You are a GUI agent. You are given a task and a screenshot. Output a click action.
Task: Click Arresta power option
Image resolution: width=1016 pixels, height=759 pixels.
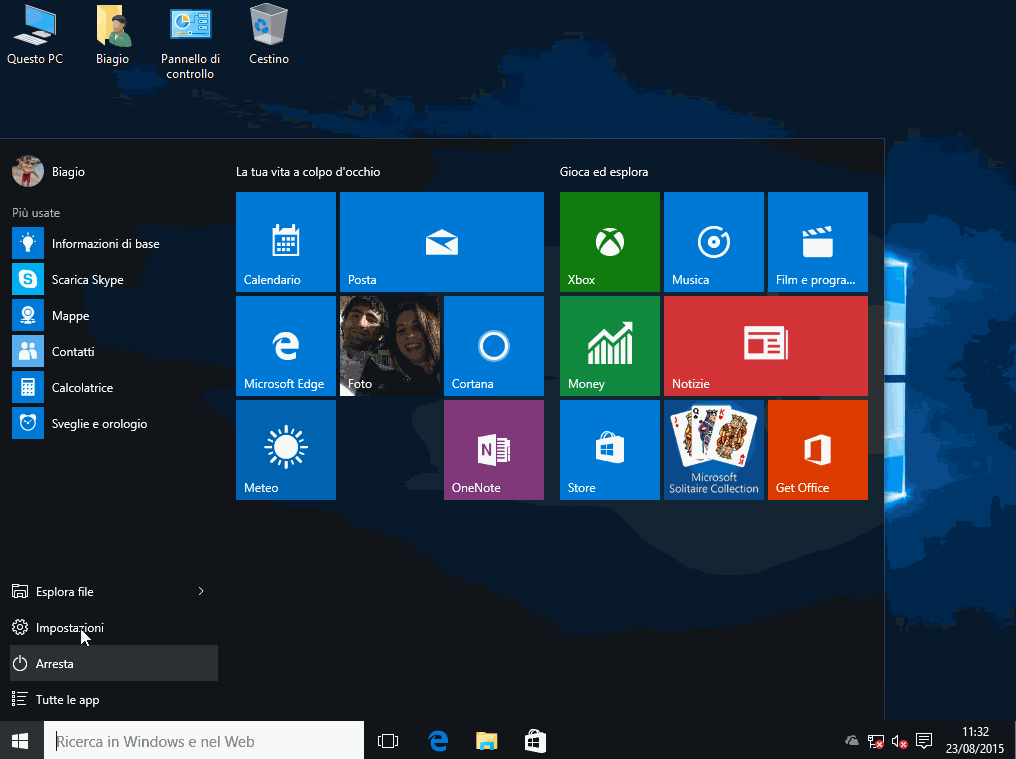(55, 664)
